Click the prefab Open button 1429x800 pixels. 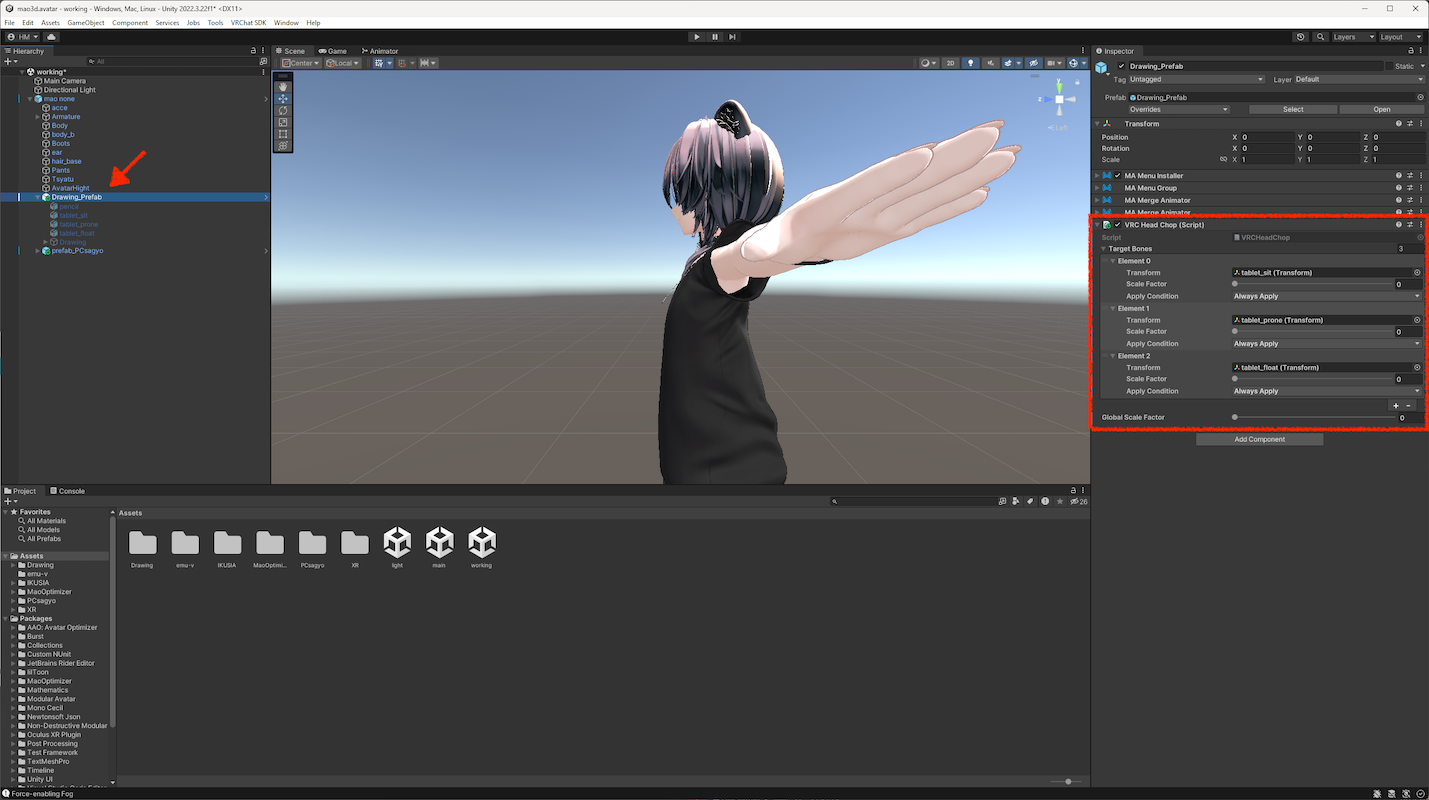pyautogui.click(x=1381, y=109)
